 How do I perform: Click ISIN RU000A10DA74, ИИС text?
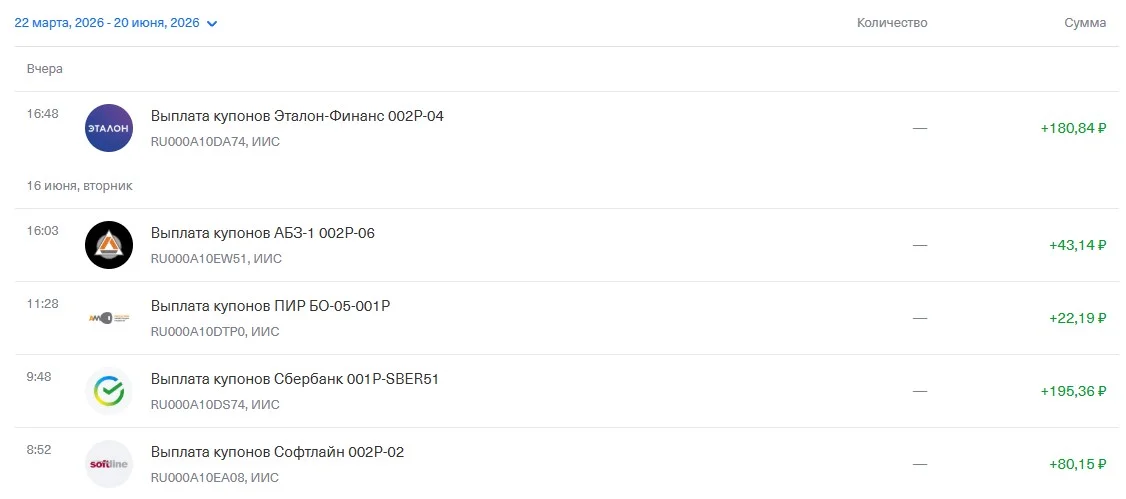point(215,142)
